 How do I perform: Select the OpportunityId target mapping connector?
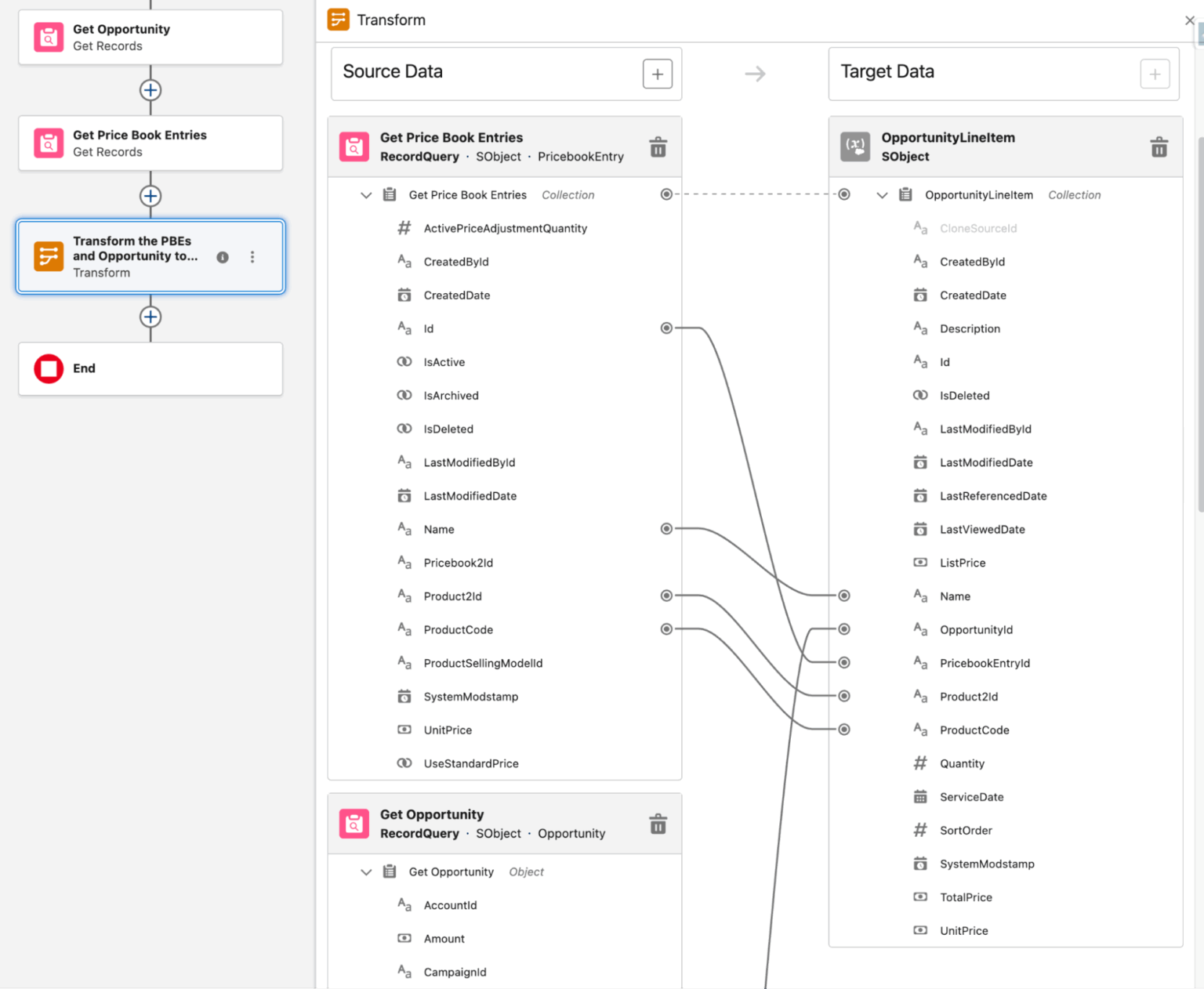[x=844, y=629]
